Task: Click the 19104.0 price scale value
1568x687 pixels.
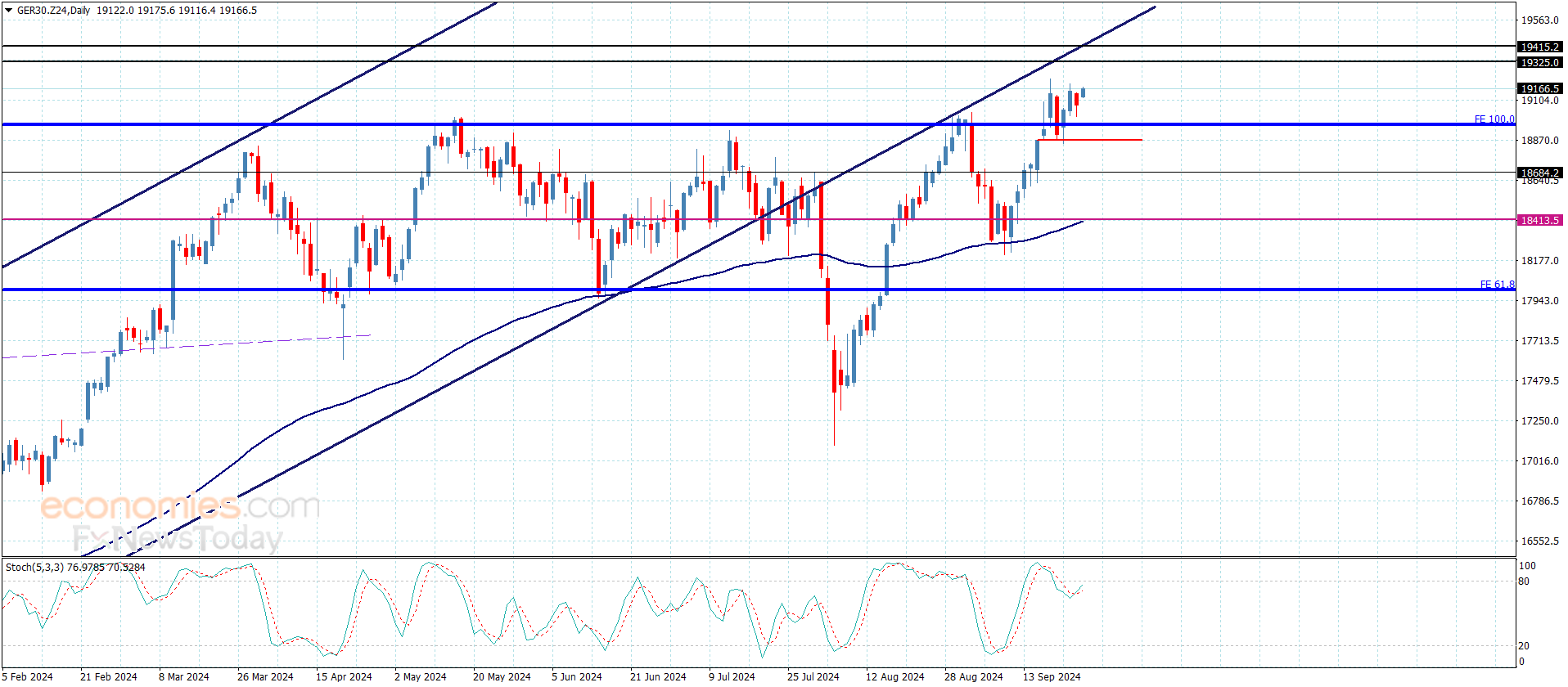Action: [1540, 101]
